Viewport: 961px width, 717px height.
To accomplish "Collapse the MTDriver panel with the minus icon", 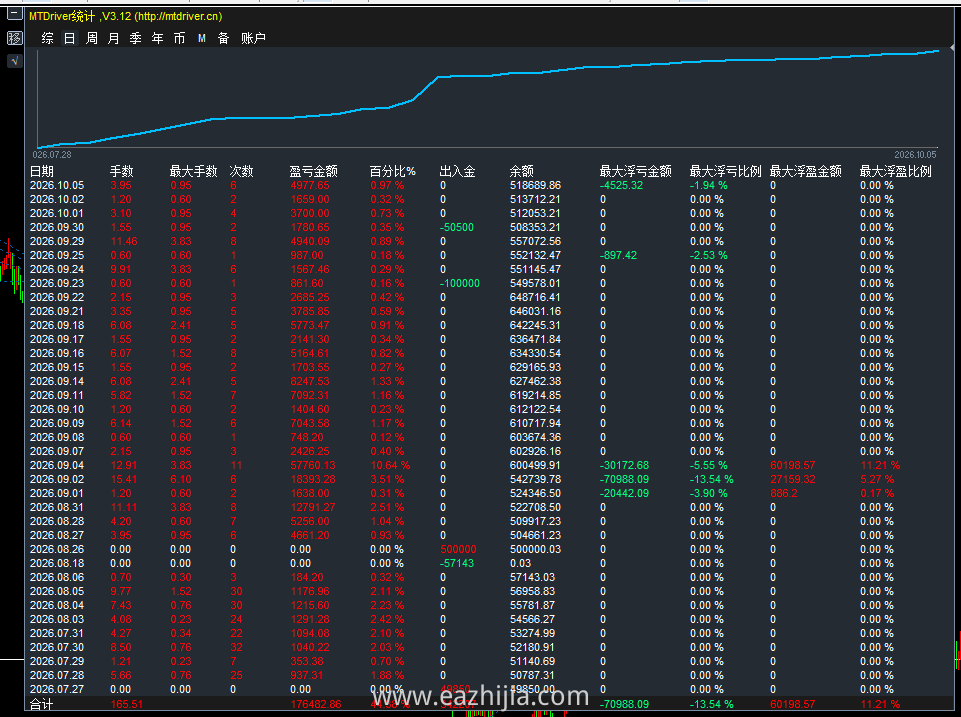I will pos(14,13).
